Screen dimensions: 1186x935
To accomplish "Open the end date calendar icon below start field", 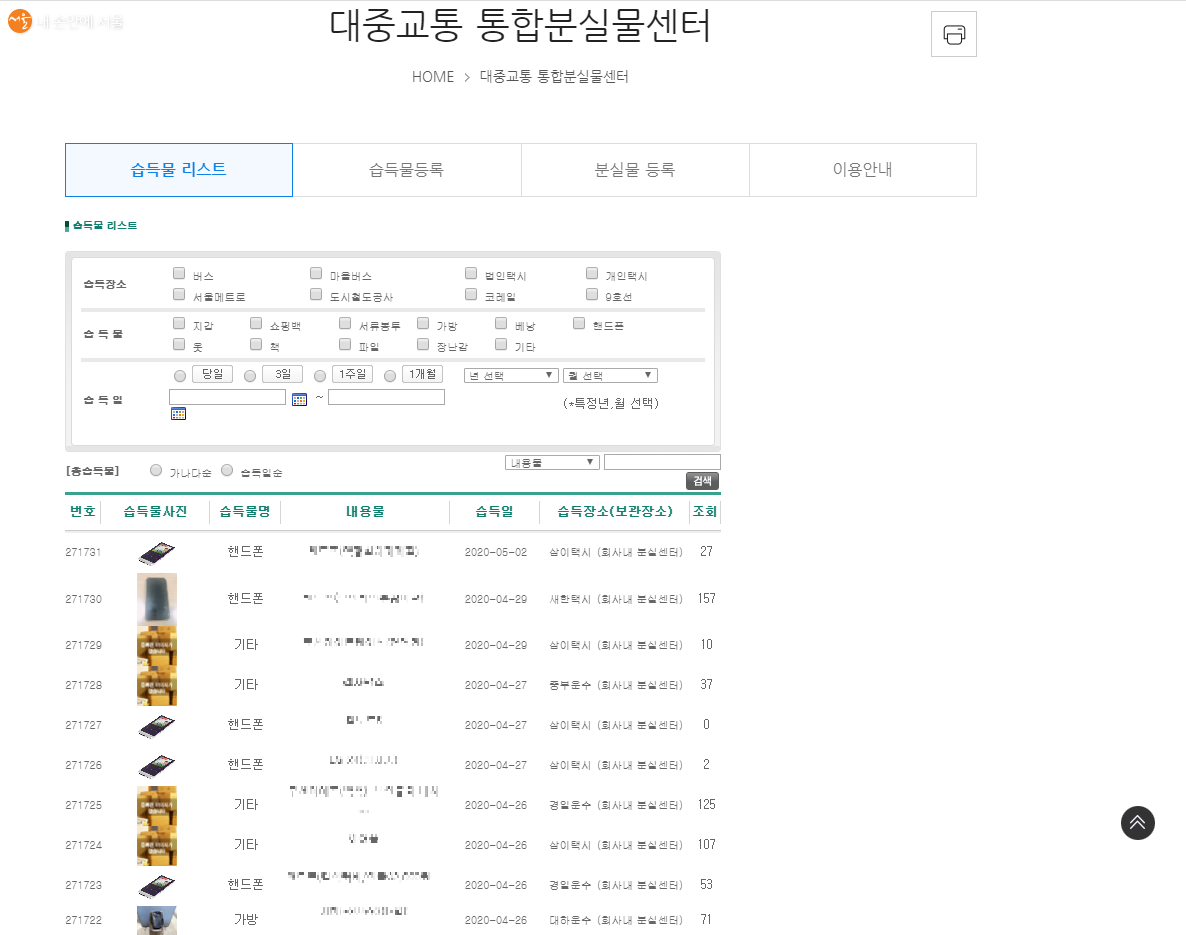I will pyautogui.click(x=178, y=414).
